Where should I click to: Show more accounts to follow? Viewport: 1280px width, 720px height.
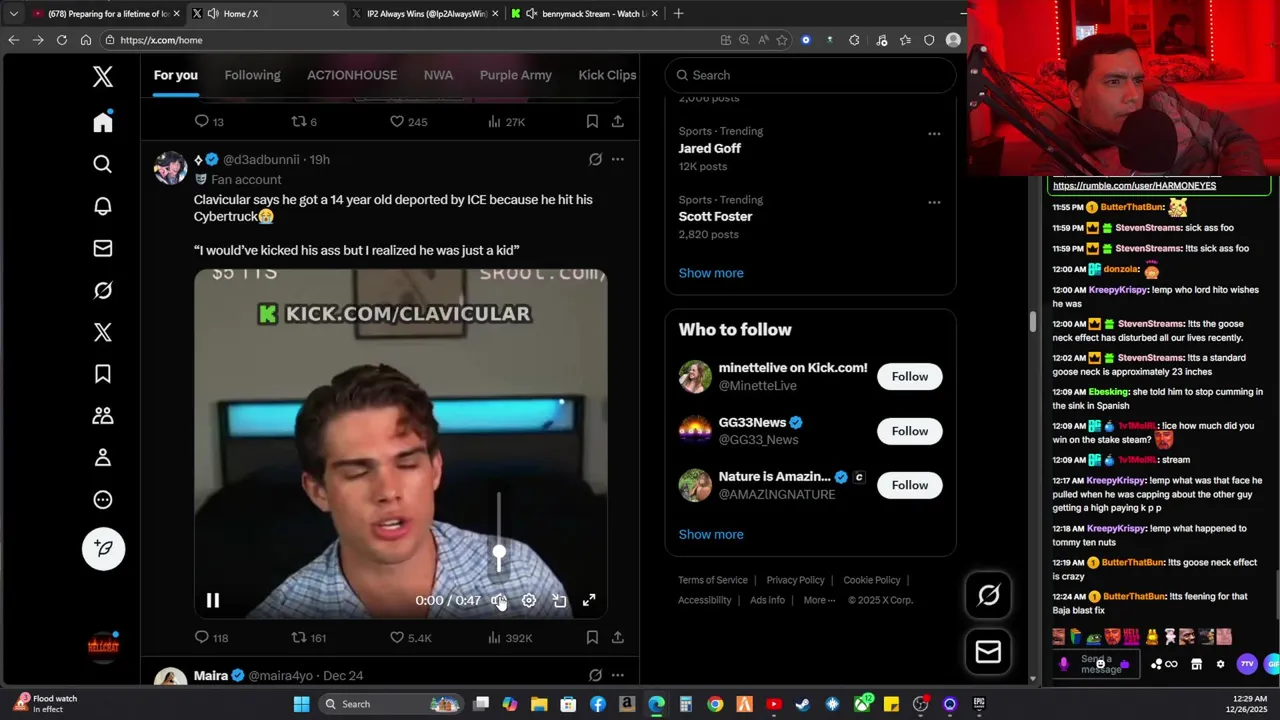[x=711, y=534]
